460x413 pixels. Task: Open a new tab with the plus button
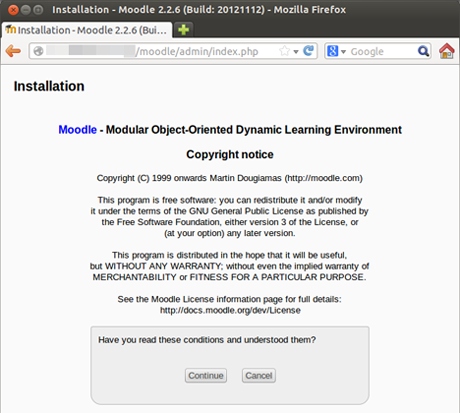tap(183, 30)
